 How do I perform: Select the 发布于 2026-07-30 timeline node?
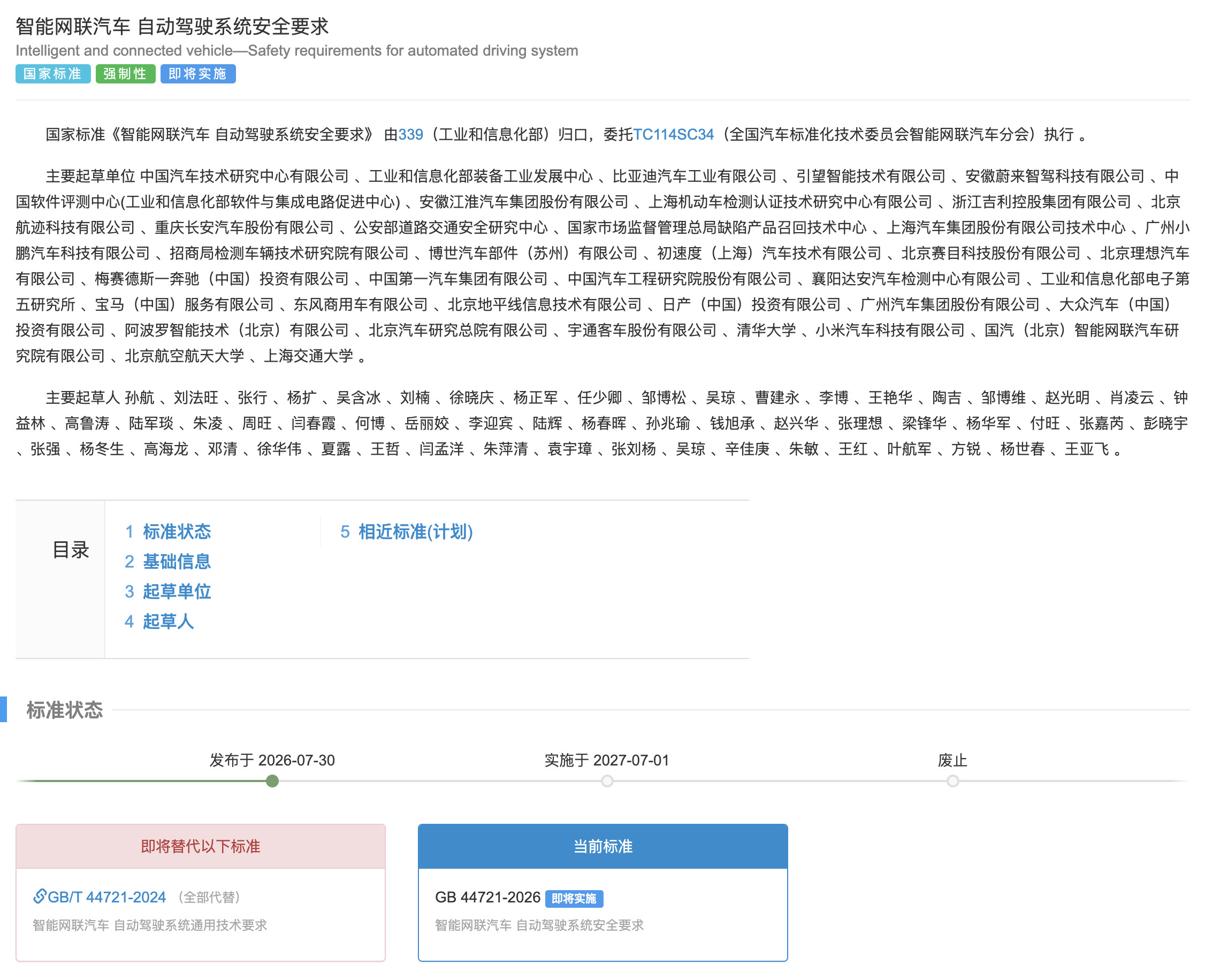272,780
